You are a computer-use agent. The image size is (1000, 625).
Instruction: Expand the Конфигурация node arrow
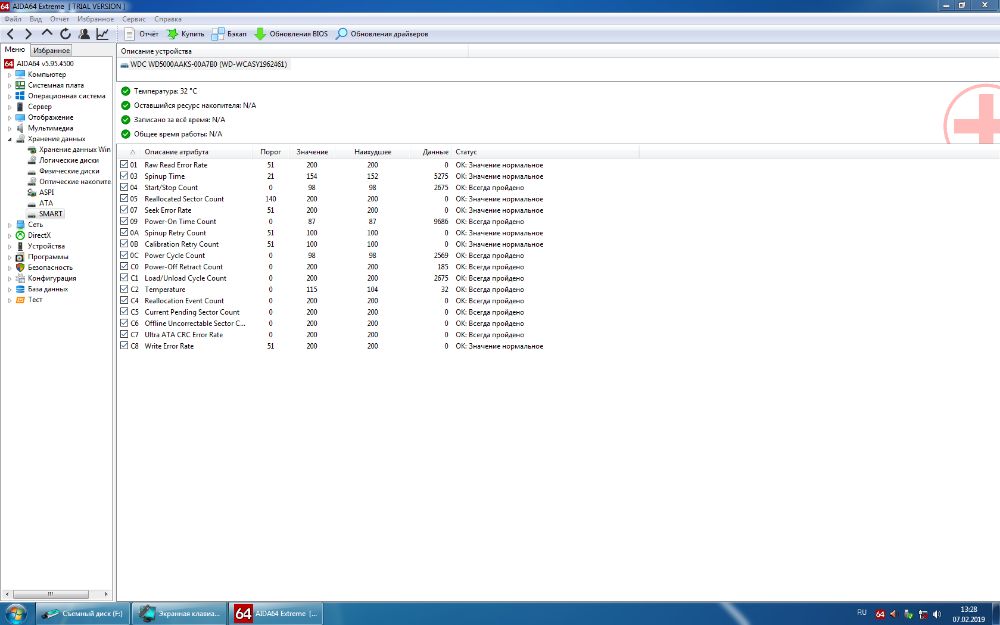pyautogui.click(x=10, y=279)
